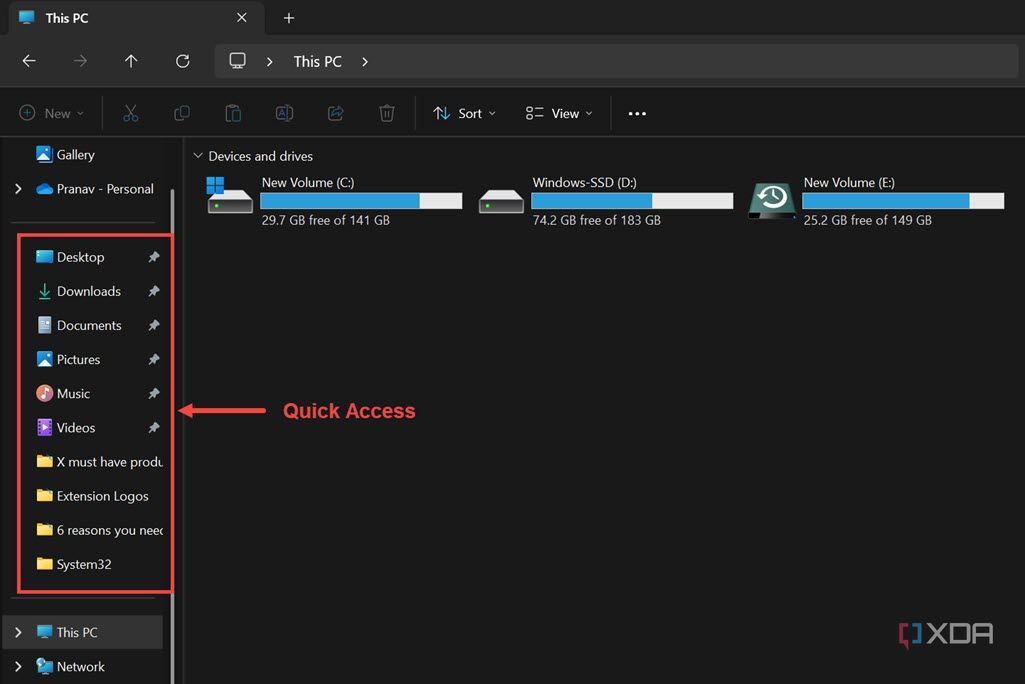
Task: Click the New Volume (E:) drive name
Action: (849, 182)
